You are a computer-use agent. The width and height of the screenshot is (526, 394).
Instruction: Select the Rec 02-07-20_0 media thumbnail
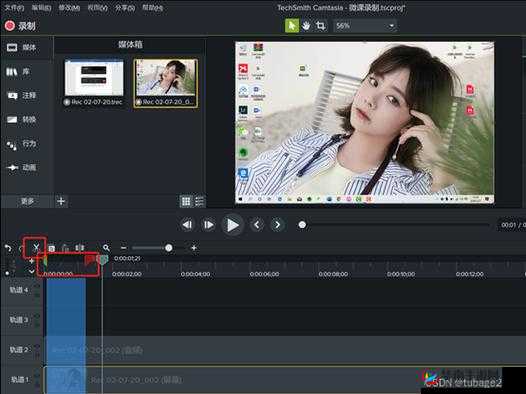(x=166, y=83)
